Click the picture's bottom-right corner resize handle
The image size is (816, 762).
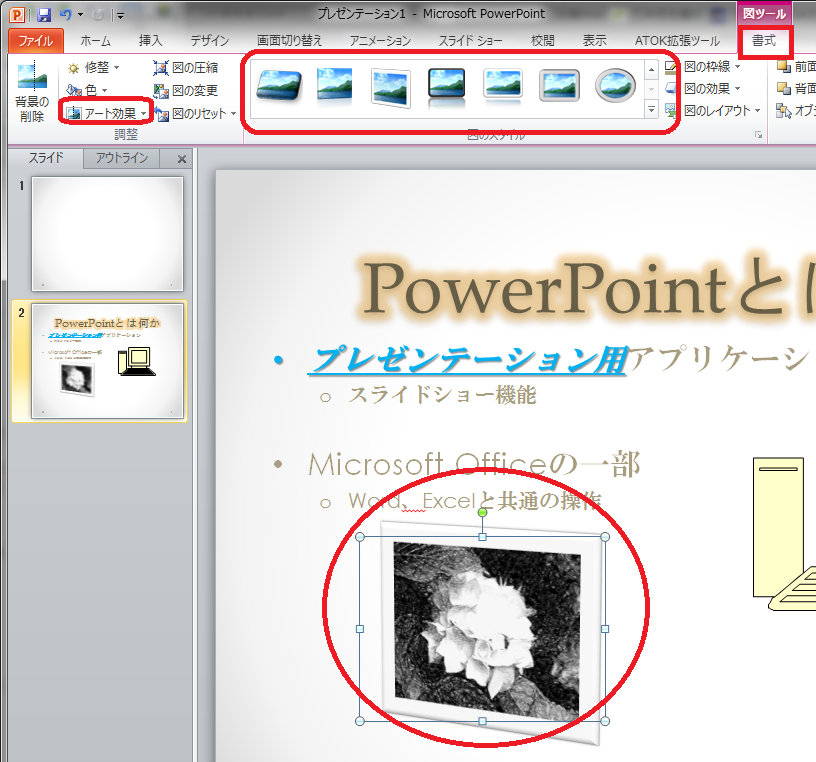[x=605, y=721]
